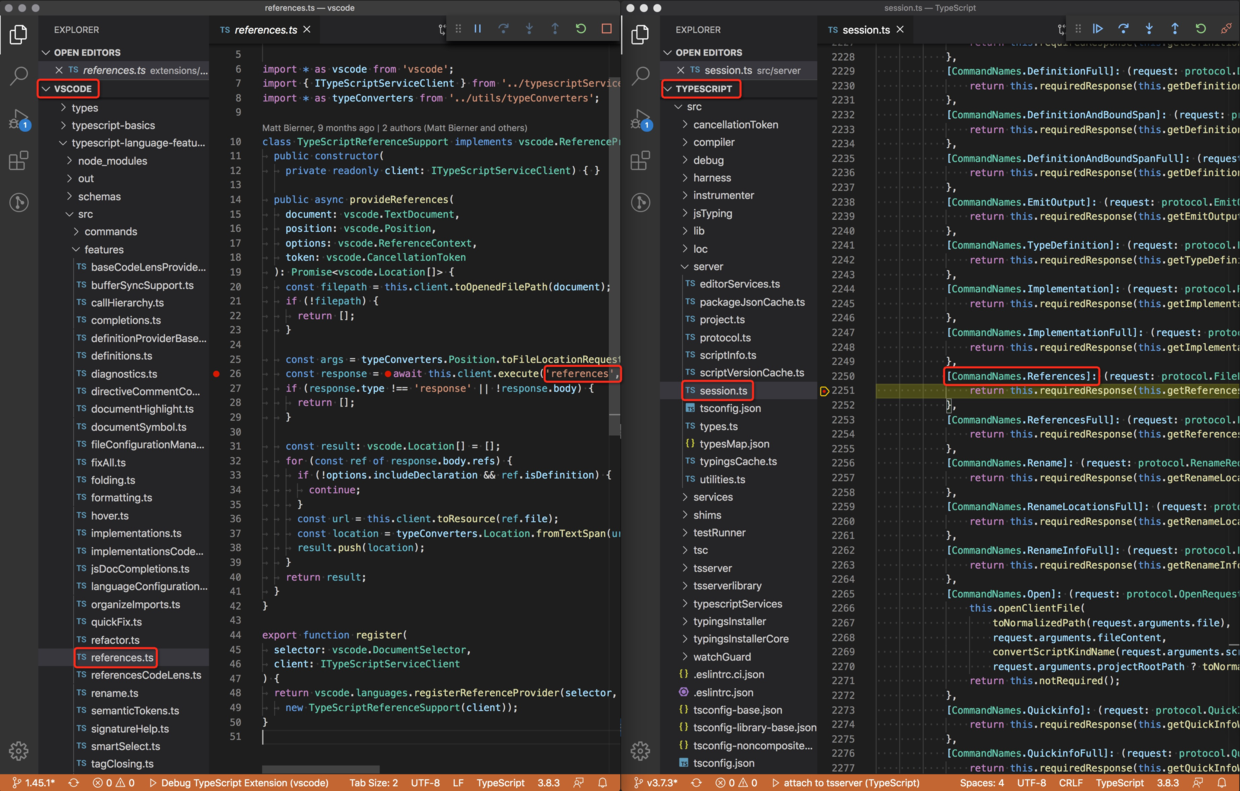Toggle the inline breakpoint before 'await' on line 26
Image resolution: width=1240 pixels, height=791 pixels.
387,374
